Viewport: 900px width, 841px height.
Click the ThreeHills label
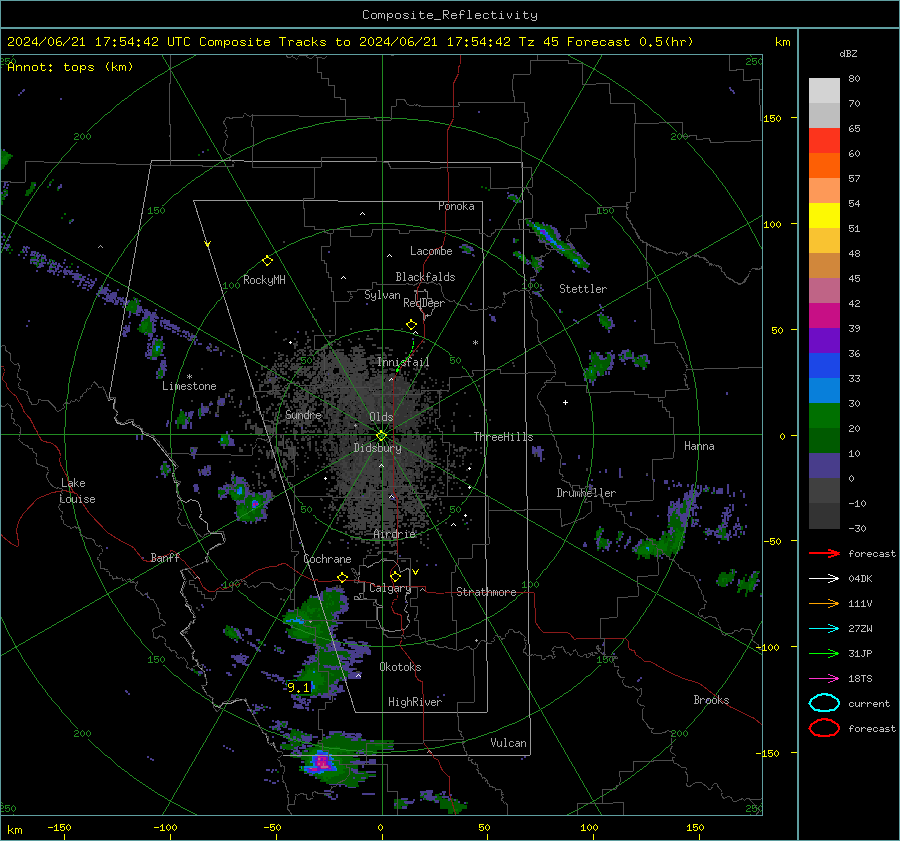coord(503,437)
